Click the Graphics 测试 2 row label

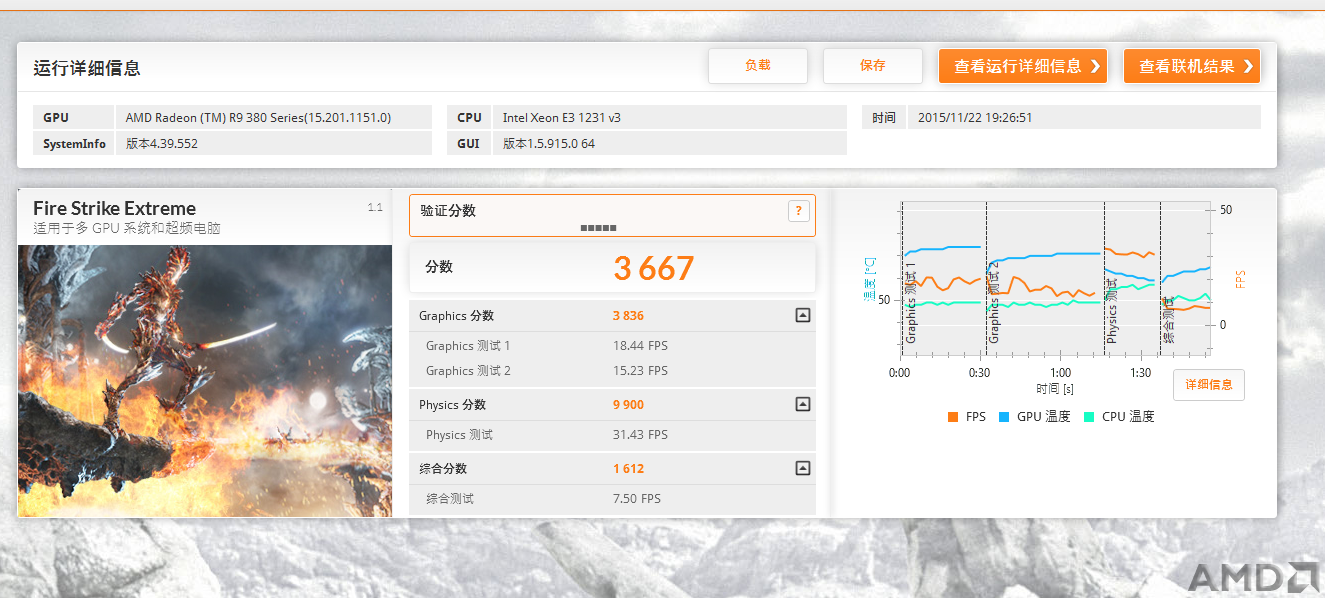tap(468, 371)
